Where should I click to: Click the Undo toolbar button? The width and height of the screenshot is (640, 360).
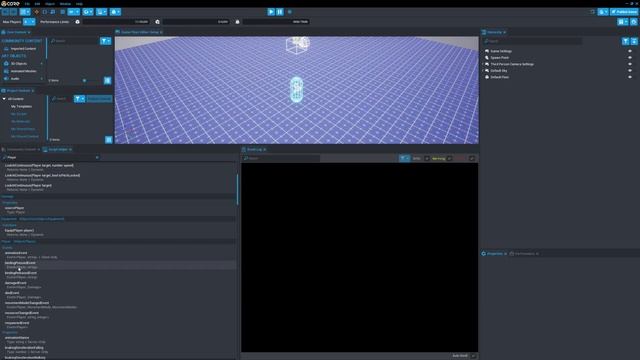(x=5, y=12)
